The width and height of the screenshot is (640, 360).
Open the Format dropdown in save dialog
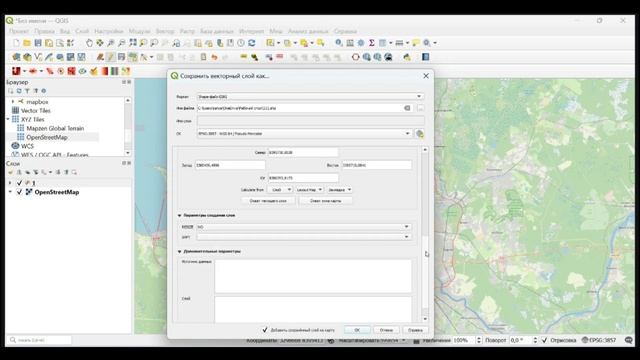pyautogui.click(x=310, y=97)
